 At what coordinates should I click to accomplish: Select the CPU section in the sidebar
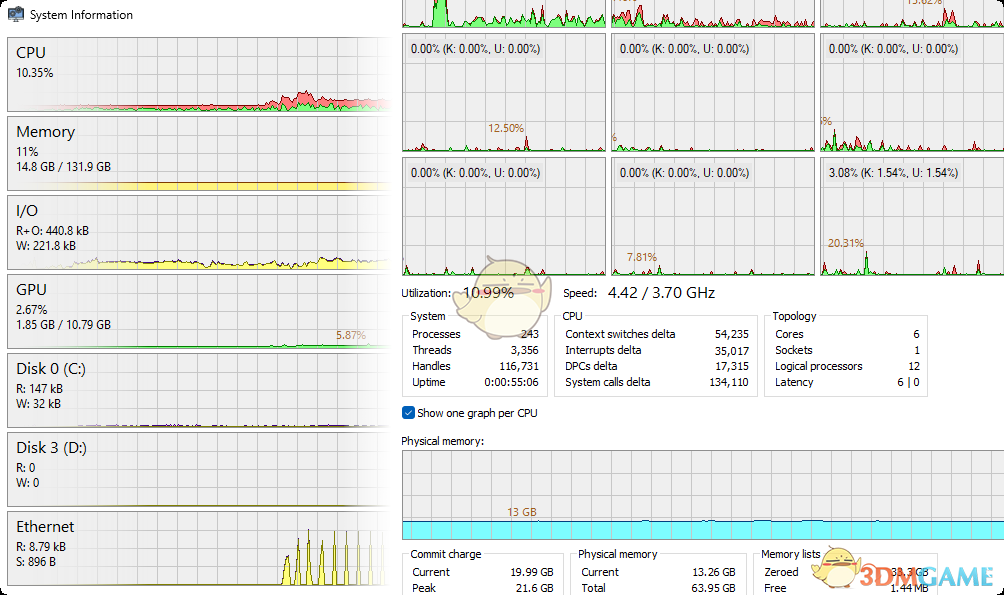pos(198,75)
